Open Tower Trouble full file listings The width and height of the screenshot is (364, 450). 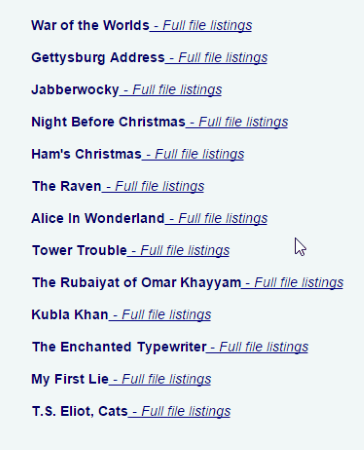(178, 251)
